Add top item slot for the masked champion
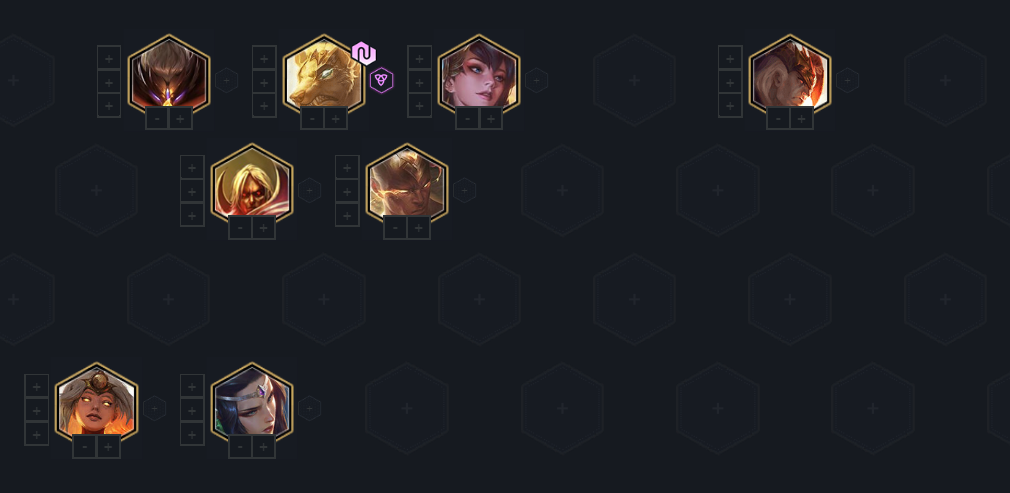Image resolution: width=1010 pixels, height=493 pixels. (109, 57)
